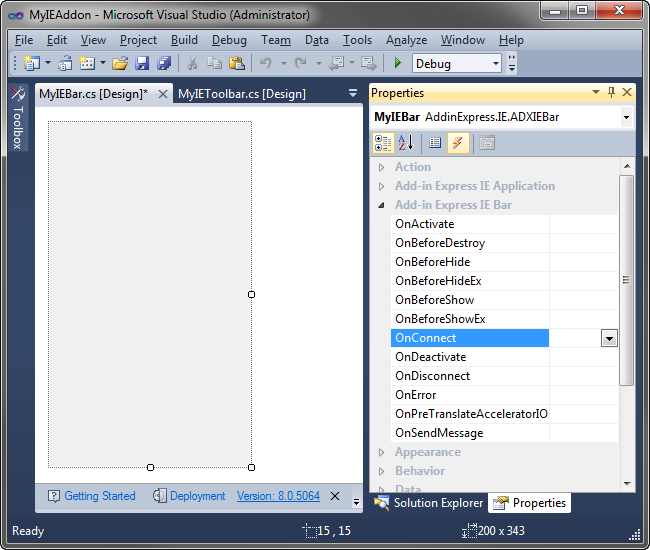Open the Edit menu
650x550 pixels.
click(57, 40)
